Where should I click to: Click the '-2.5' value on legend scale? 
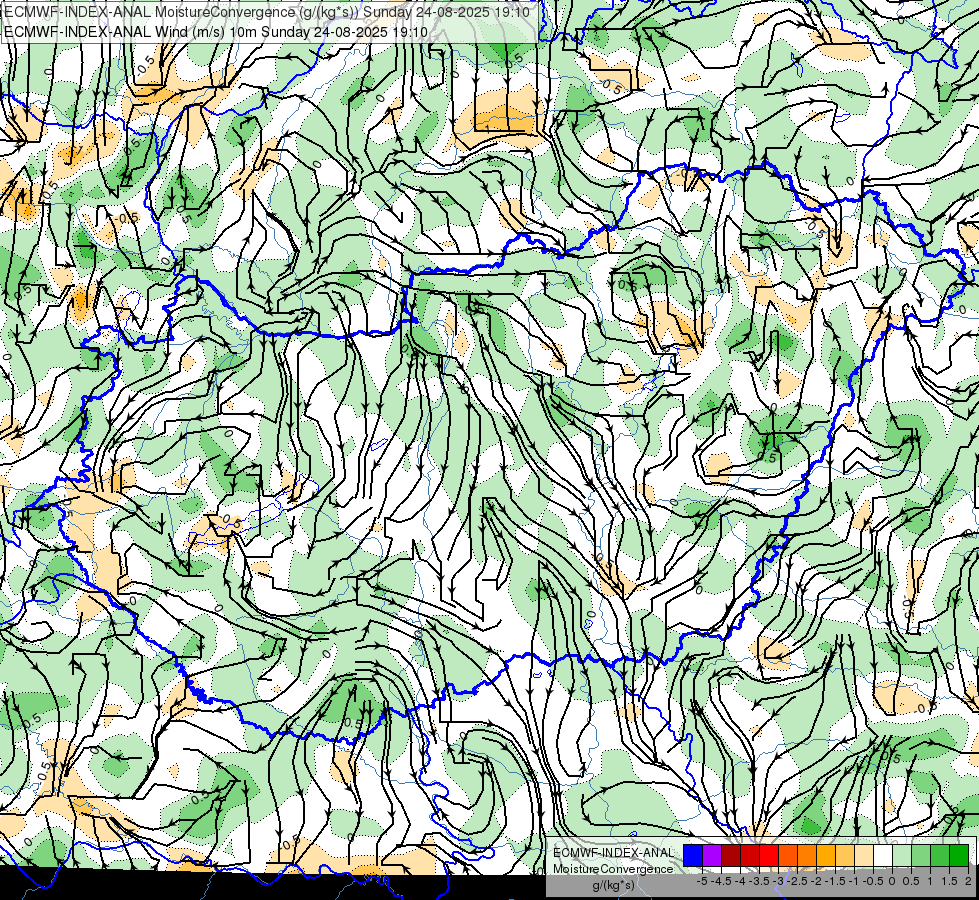tap(797, 881)
